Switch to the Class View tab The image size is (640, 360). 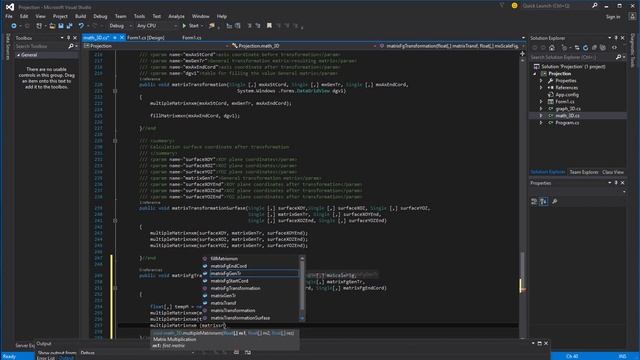pyautogui.click(x=613, y=172)
